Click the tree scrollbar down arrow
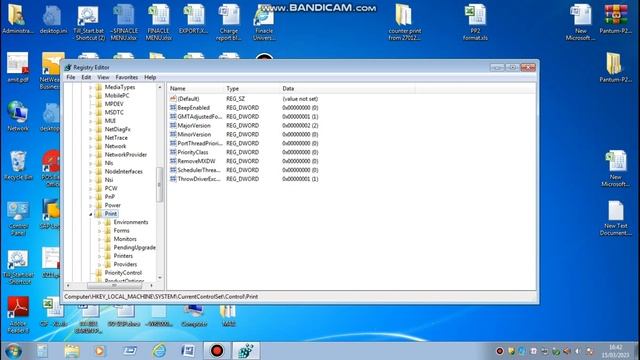This screenshot has width=640, height=360. coord(160,278)
